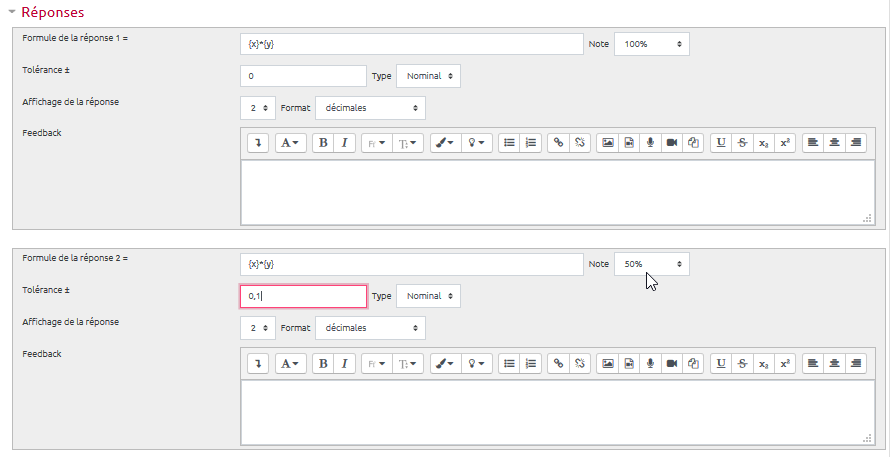
Task: Record video in response 1 feedback editor
Action: 671,143
